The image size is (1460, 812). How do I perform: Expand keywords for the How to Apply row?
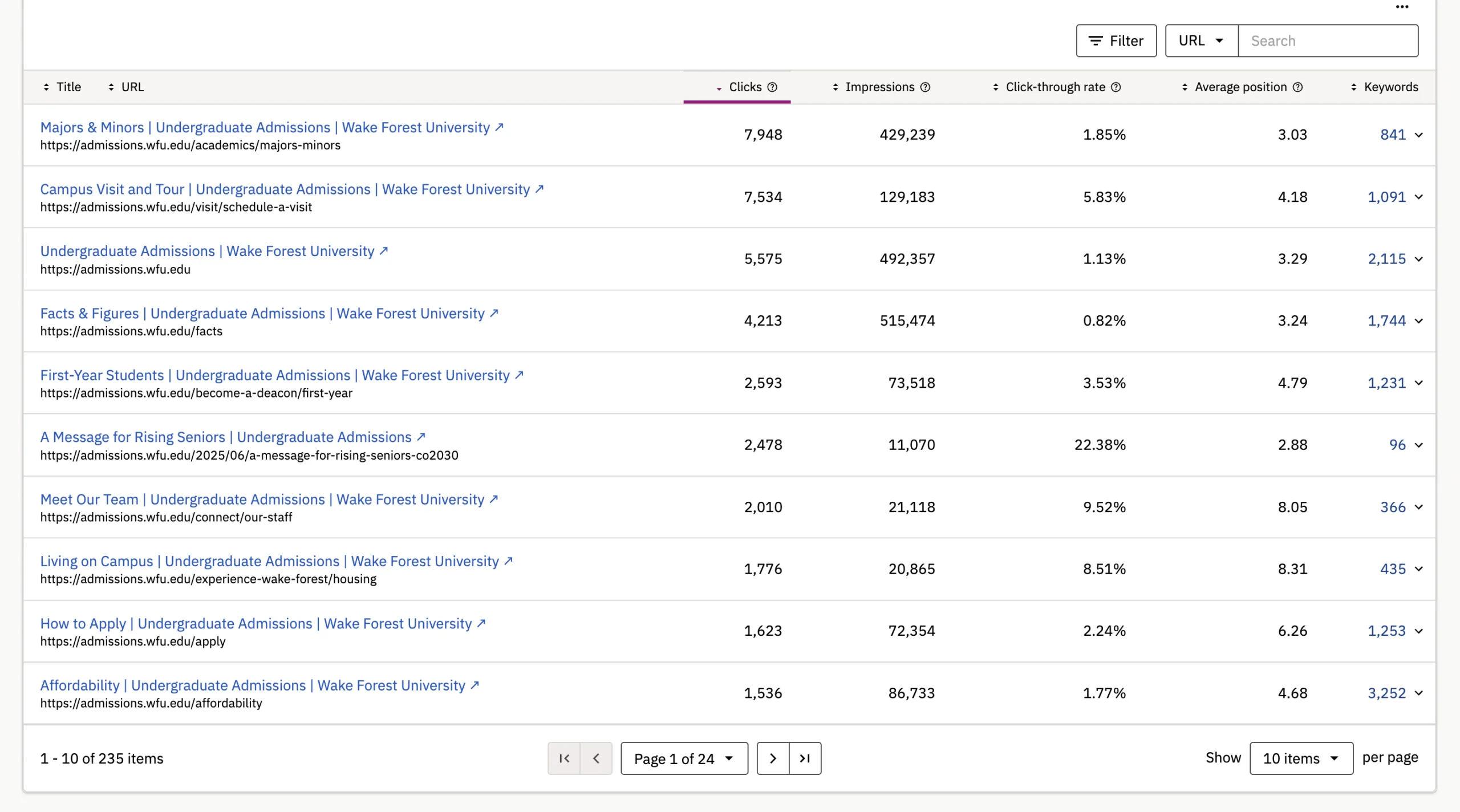1419,631
